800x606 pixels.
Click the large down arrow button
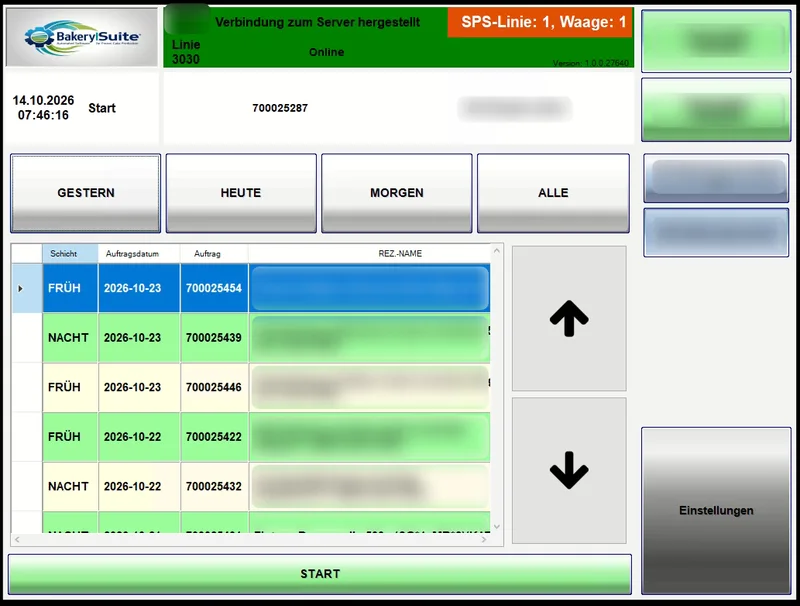pos(569,470)
